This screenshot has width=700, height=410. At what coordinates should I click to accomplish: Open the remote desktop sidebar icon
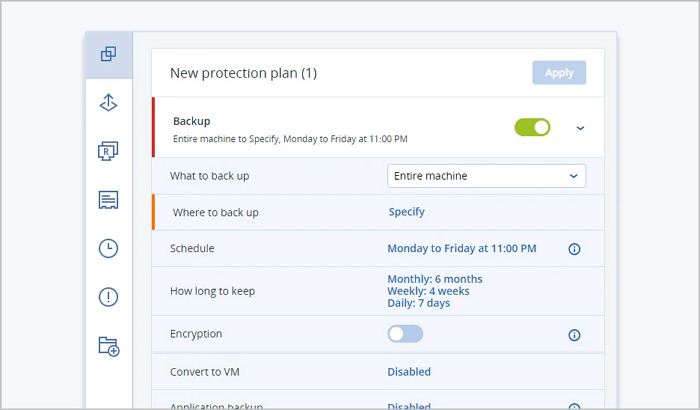point(108,151)
